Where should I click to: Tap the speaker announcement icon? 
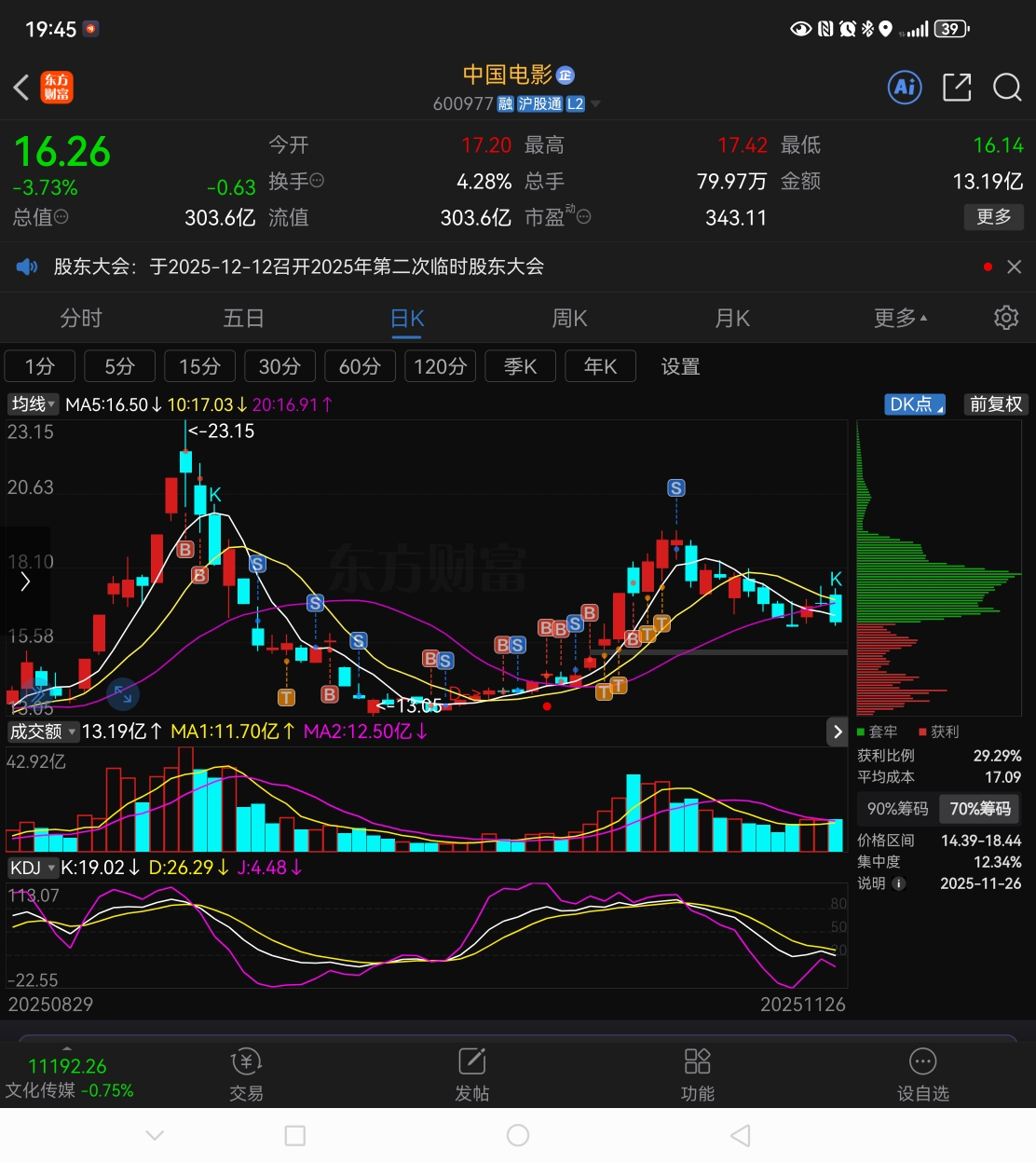27,267
